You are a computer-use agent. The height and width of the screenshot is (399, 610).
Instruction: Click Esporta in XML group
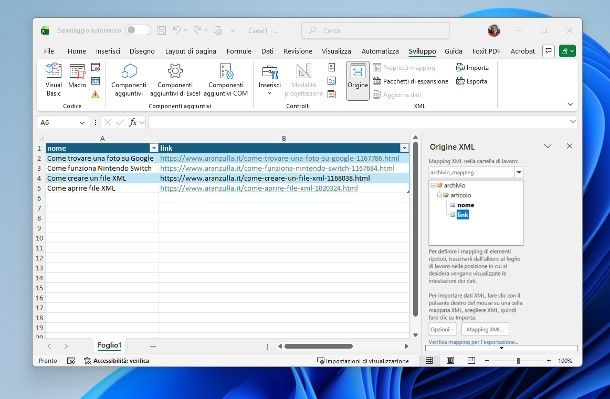472,81
